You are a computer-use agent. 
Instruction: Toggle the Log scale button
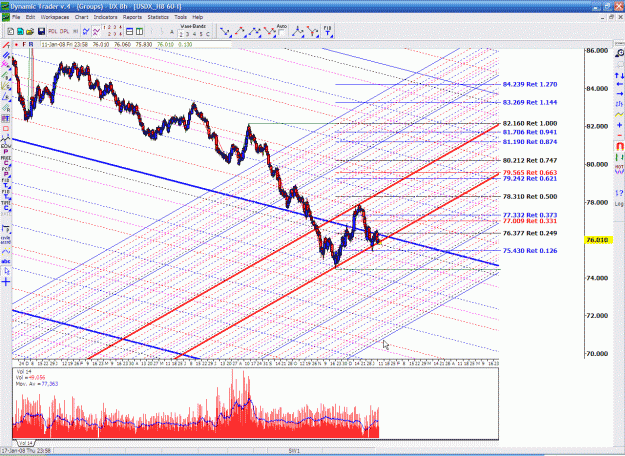click(x=619, y=204)
